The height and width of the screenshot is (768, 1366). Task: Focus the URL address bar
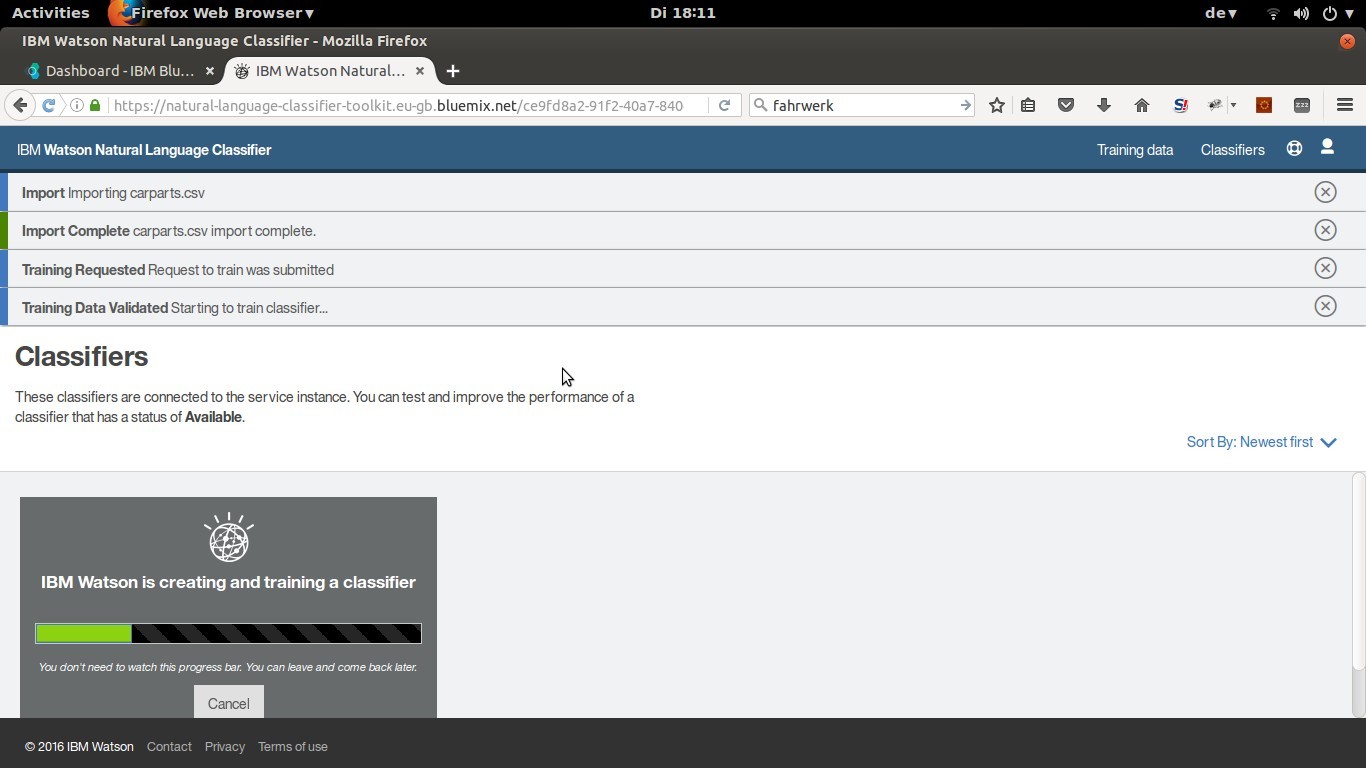click(397, 105)
